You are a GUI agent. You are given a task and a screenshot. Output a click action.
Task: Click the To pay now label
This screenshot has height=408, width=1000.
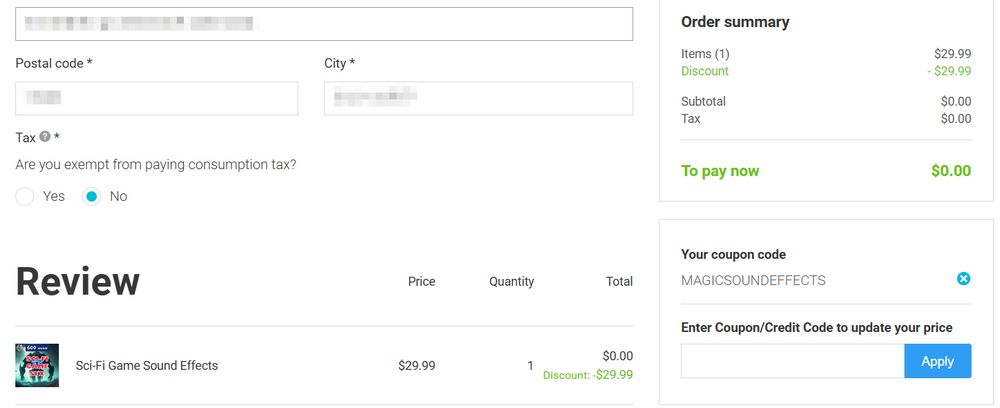click(720, 171)
